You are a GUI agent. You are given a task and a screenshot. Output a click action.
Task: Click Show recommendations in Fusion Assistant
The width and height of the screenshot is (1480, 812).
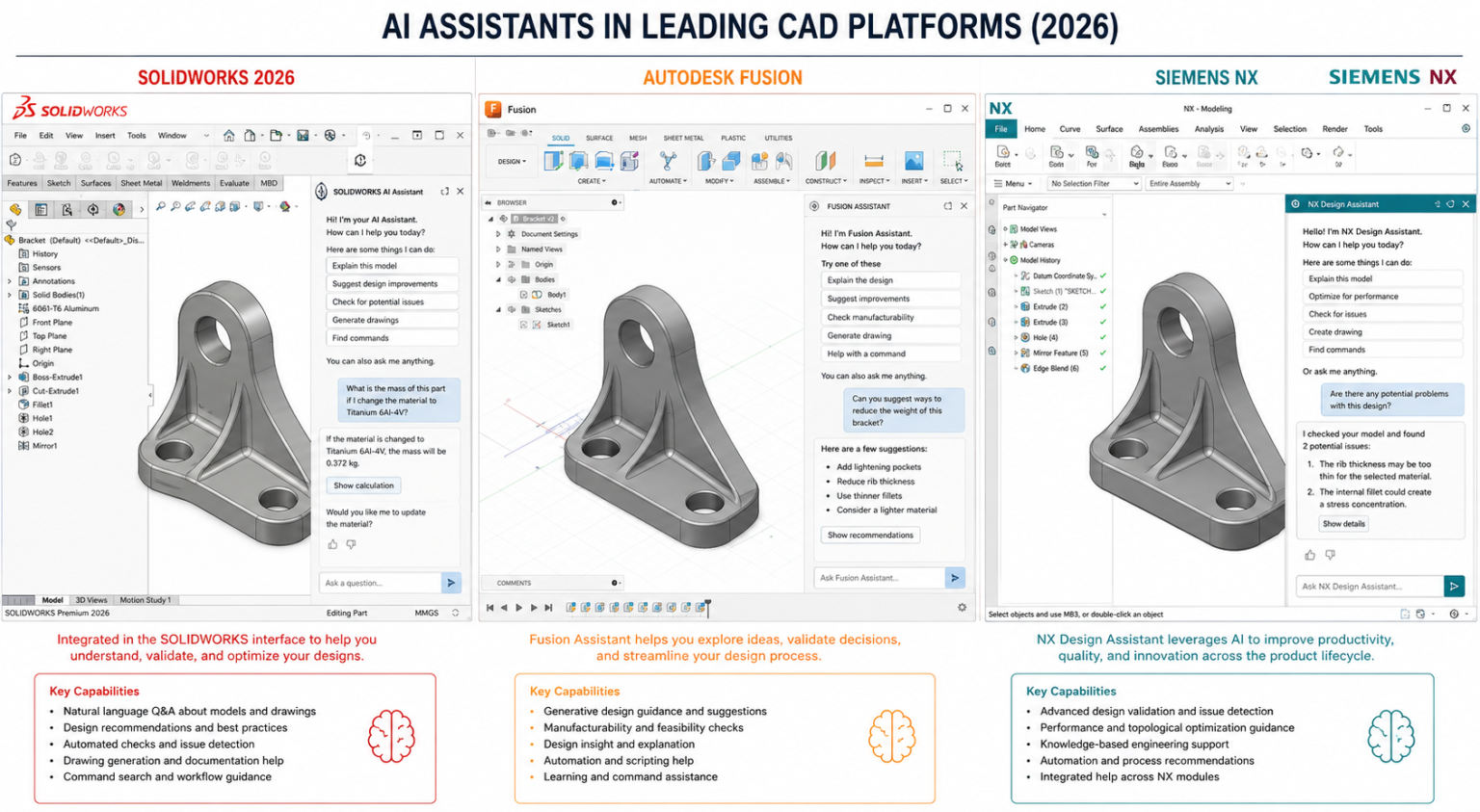tap(870, 536)
